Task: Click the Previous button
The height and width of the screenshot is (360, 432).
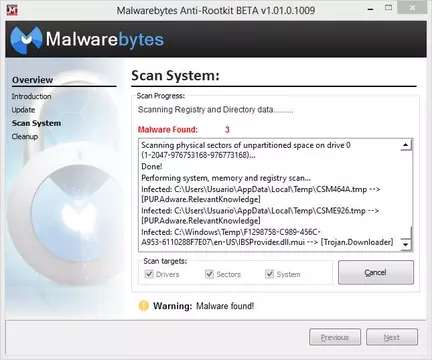Action: point(335,337)
